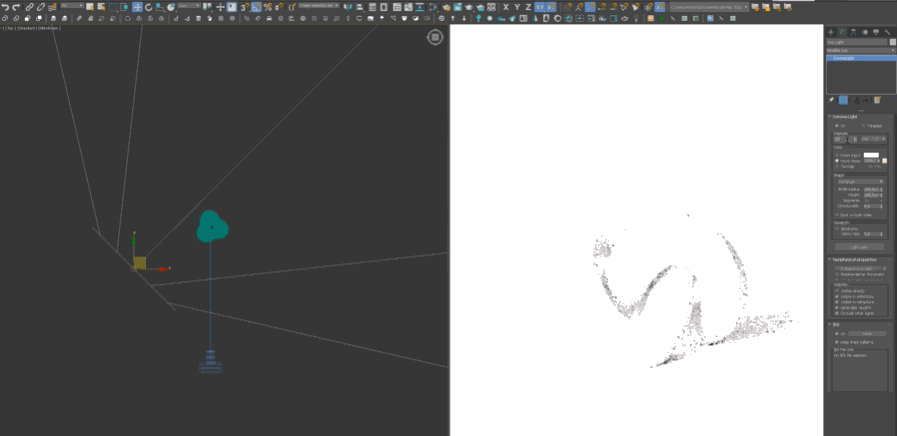Activate Select and Rotate tool
897x436 pixels.
click(149, 7)
